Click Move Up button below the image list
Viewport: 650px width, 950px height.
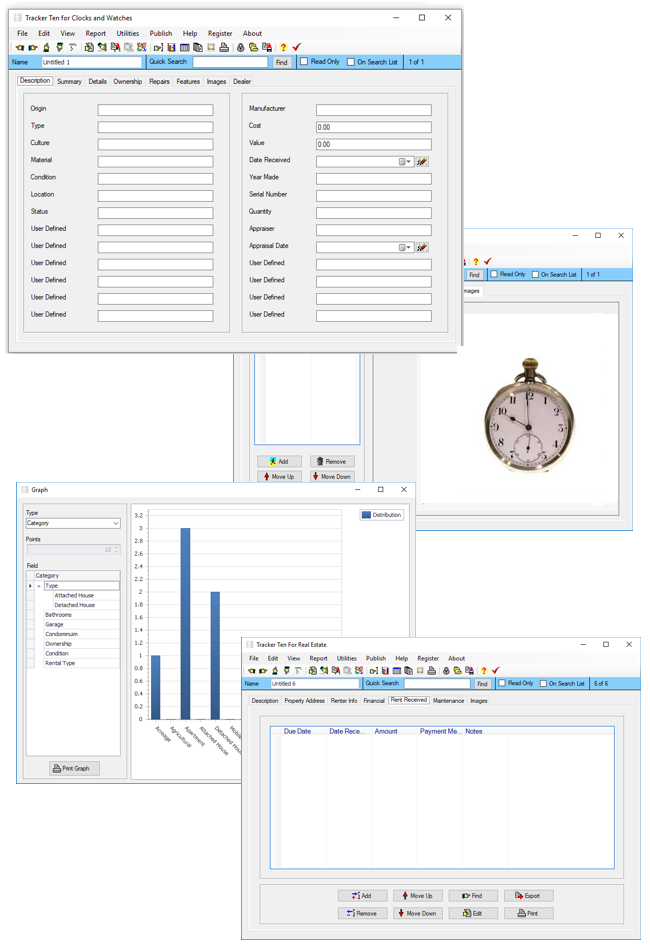tap(279, 477)
